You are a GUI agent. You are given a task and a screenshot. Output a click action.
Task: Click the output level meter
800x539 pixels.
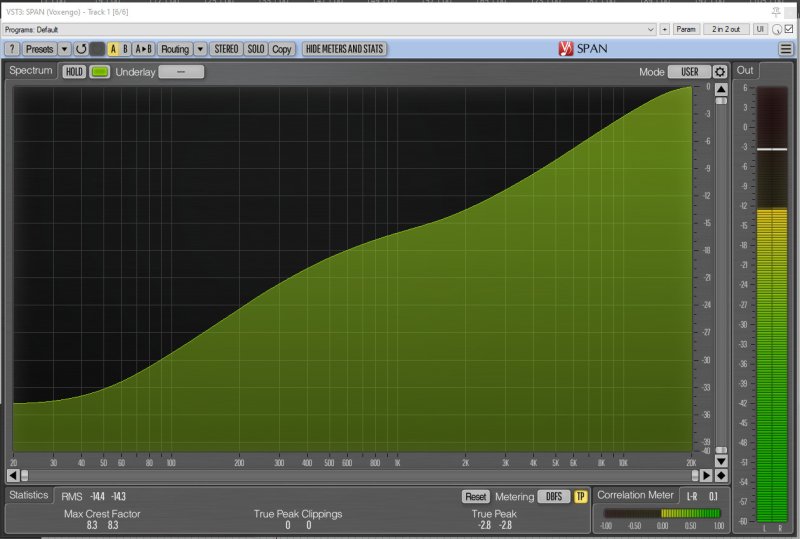pos(772,304)
